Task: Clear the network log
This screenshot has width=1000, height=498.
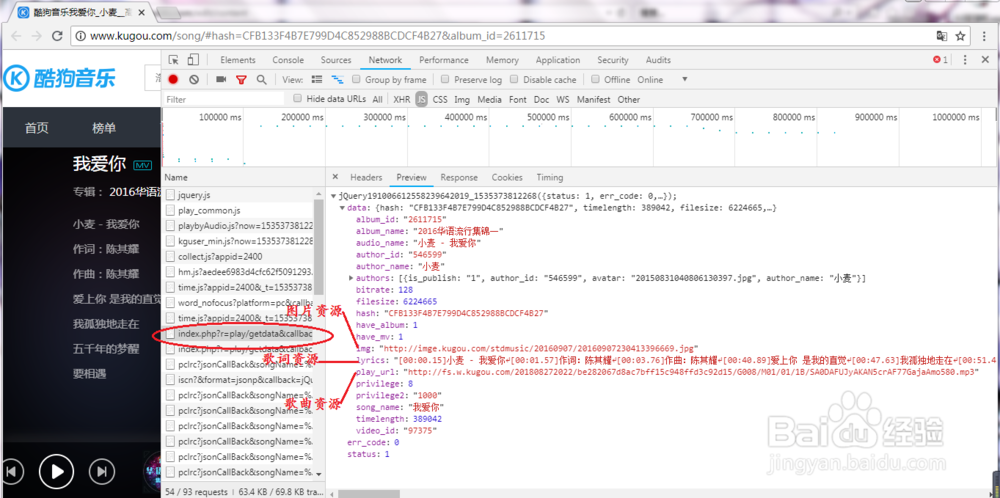Action: [194, 80]
